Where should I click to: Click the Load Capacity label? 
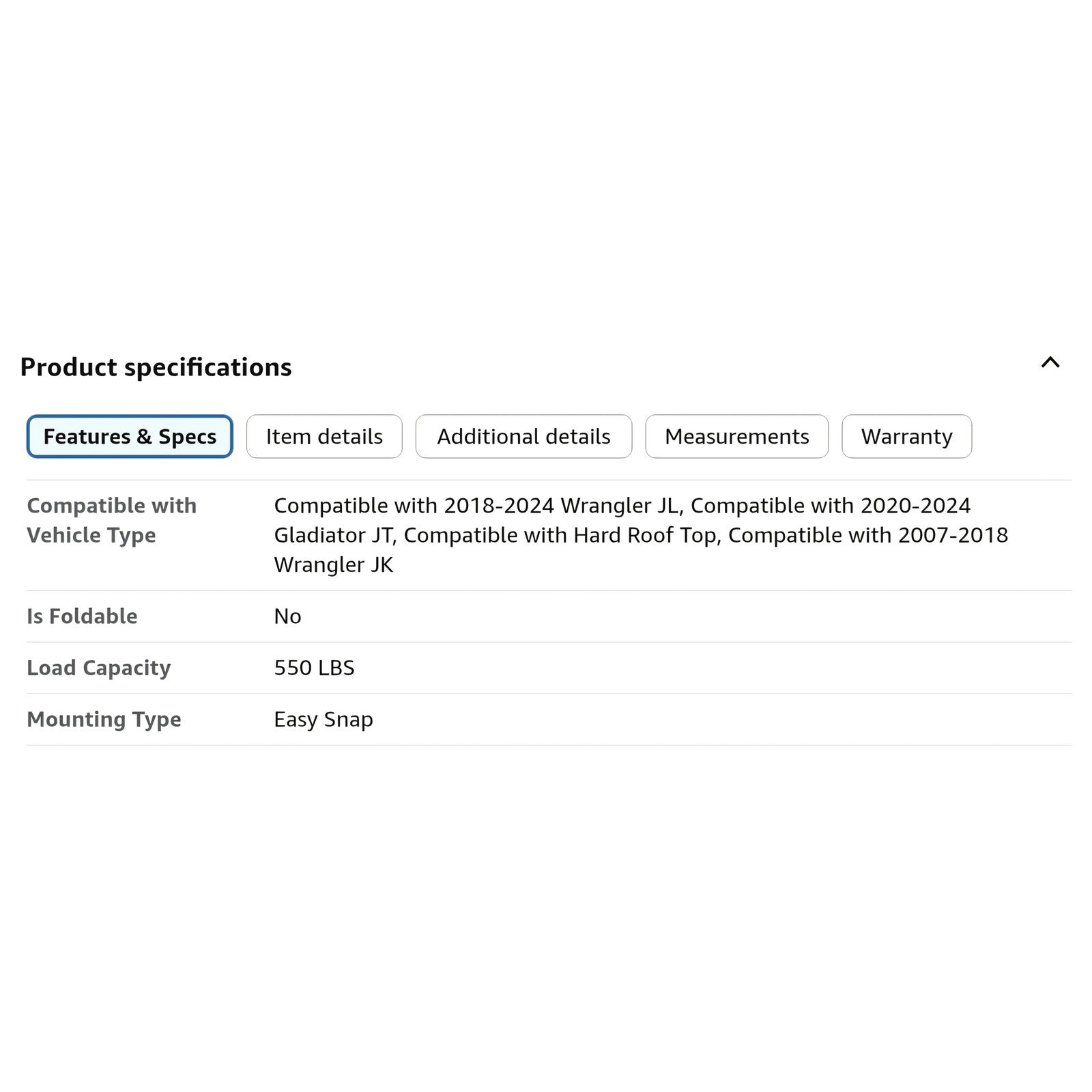click(x=98, y=667)
